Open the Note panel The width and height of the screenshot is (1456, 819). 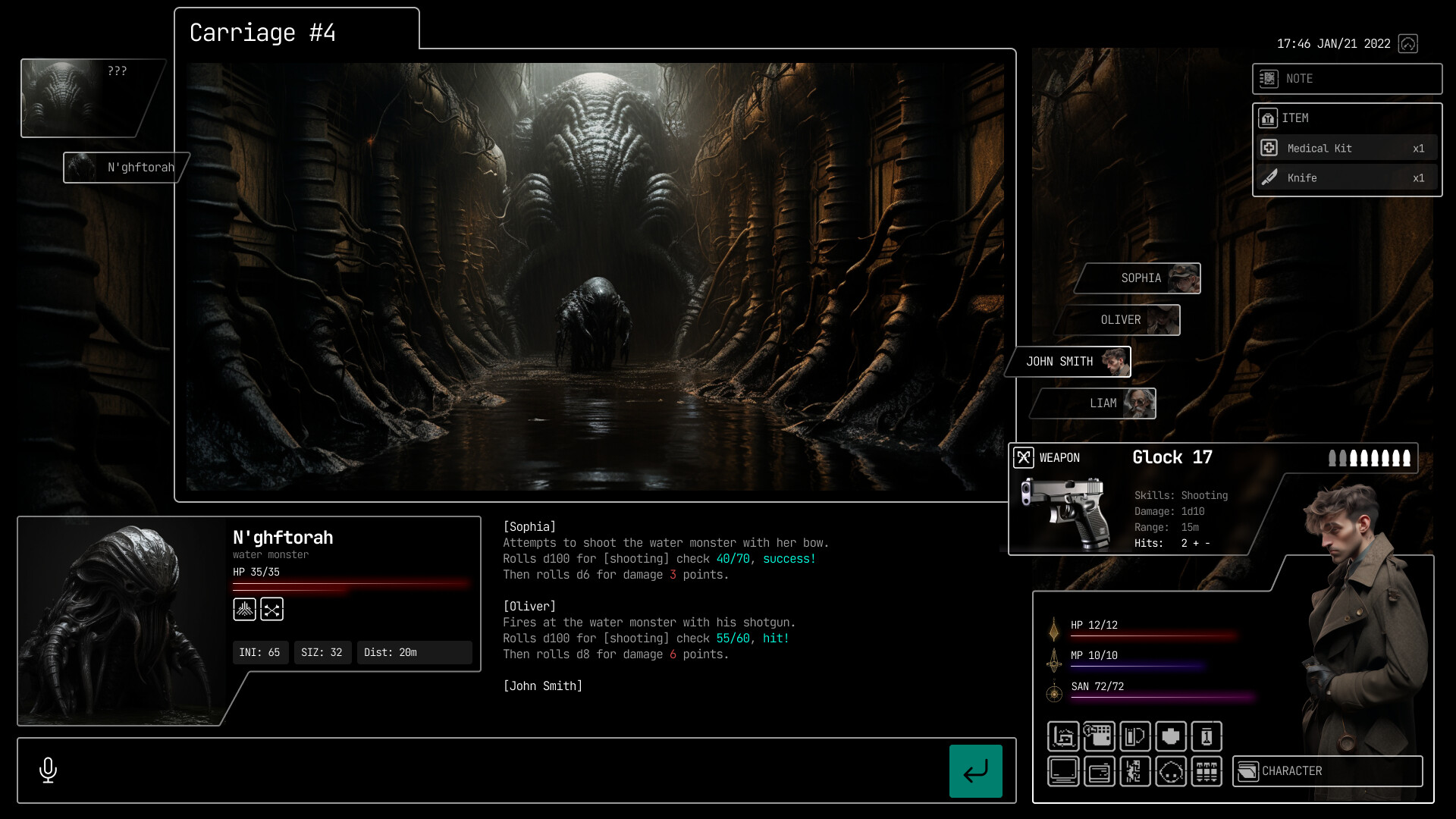point(1347,78)
